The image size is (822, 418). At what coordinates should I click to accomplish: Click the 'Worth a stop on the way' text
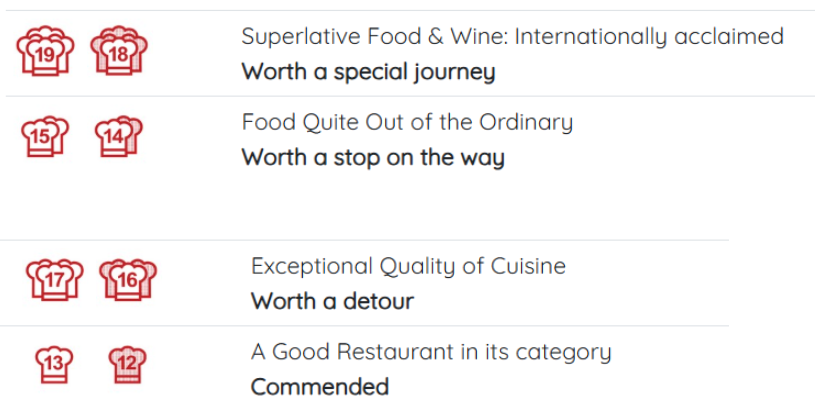pos(373,158)
